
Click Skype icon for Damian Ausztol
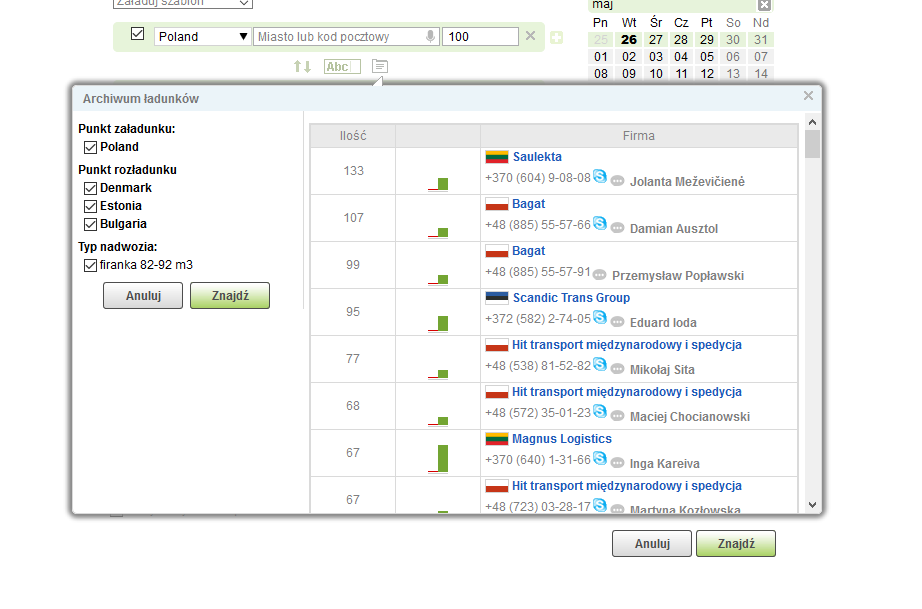pos(600,223)
